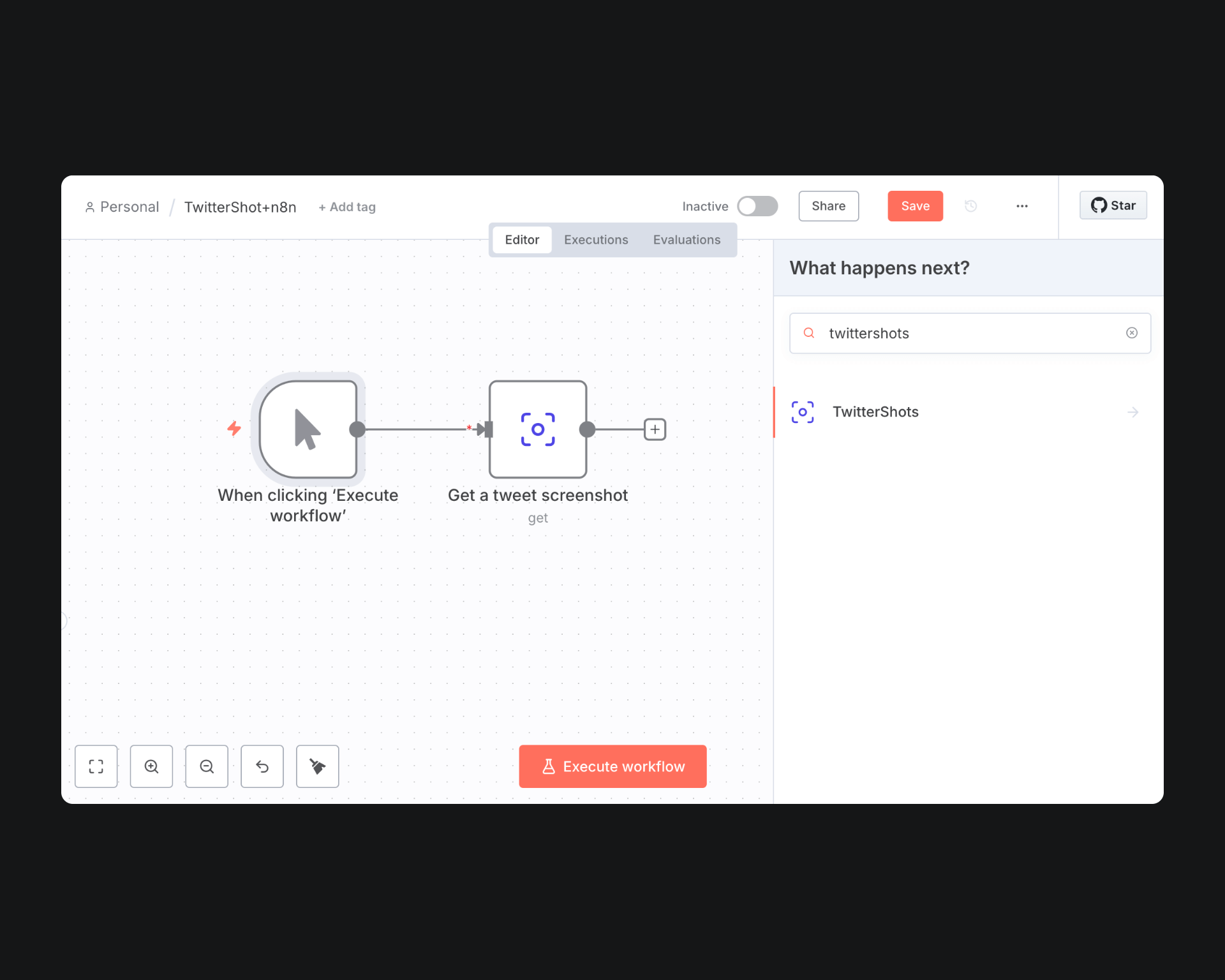
Task: Expand TwitterShots result with arrow
Action: click(x=1133, y=412)
